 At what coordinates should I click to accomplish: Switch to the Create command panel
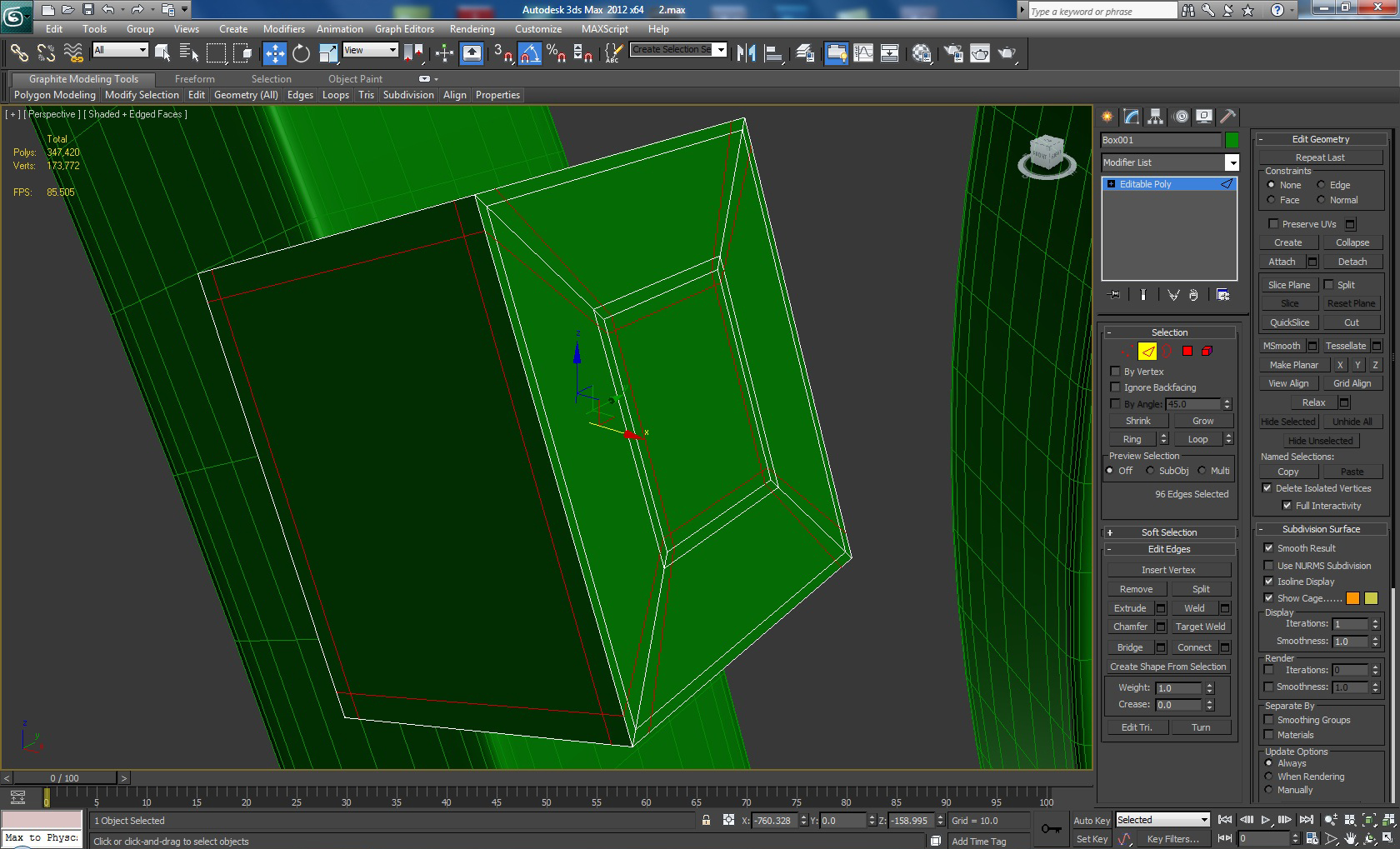pos(1107,117)
